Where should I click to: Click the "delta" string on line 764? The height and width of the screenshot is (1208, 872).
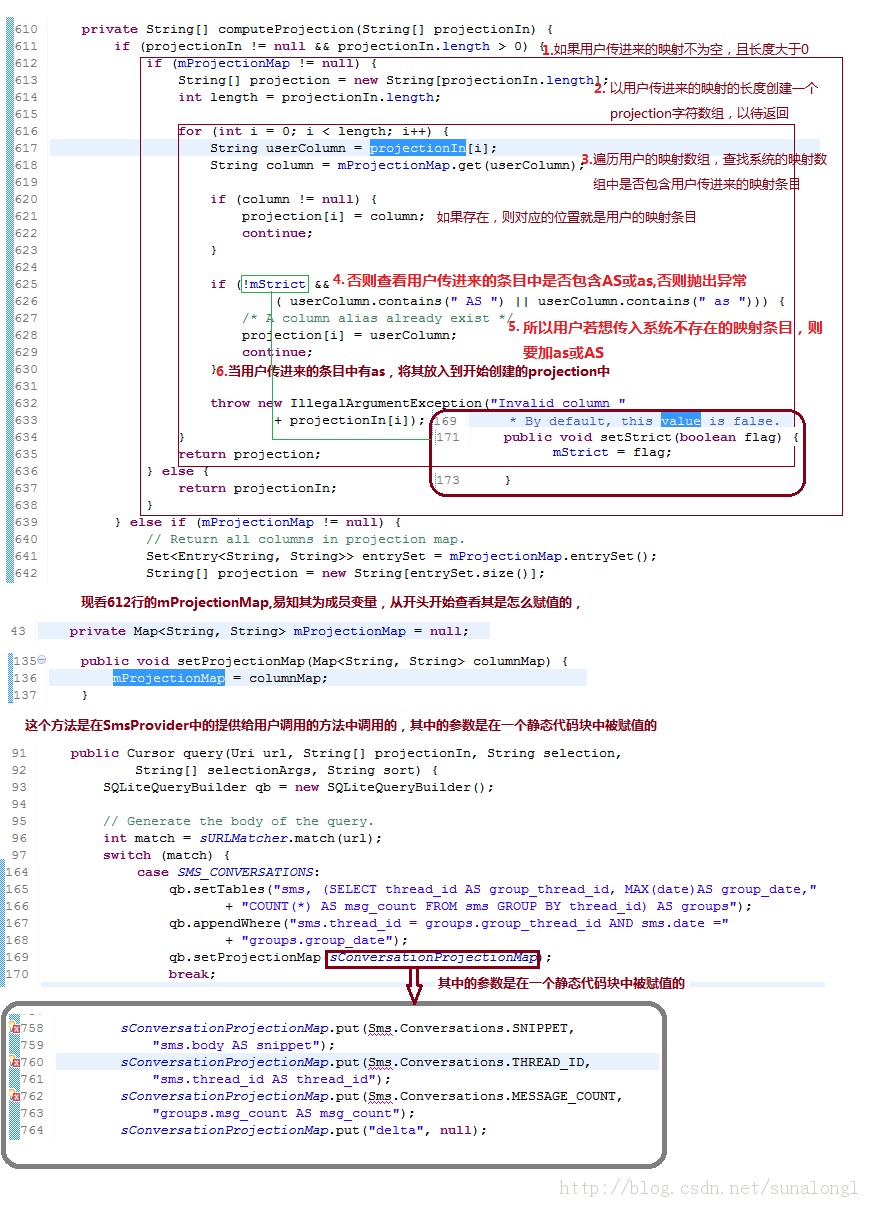395,1130
